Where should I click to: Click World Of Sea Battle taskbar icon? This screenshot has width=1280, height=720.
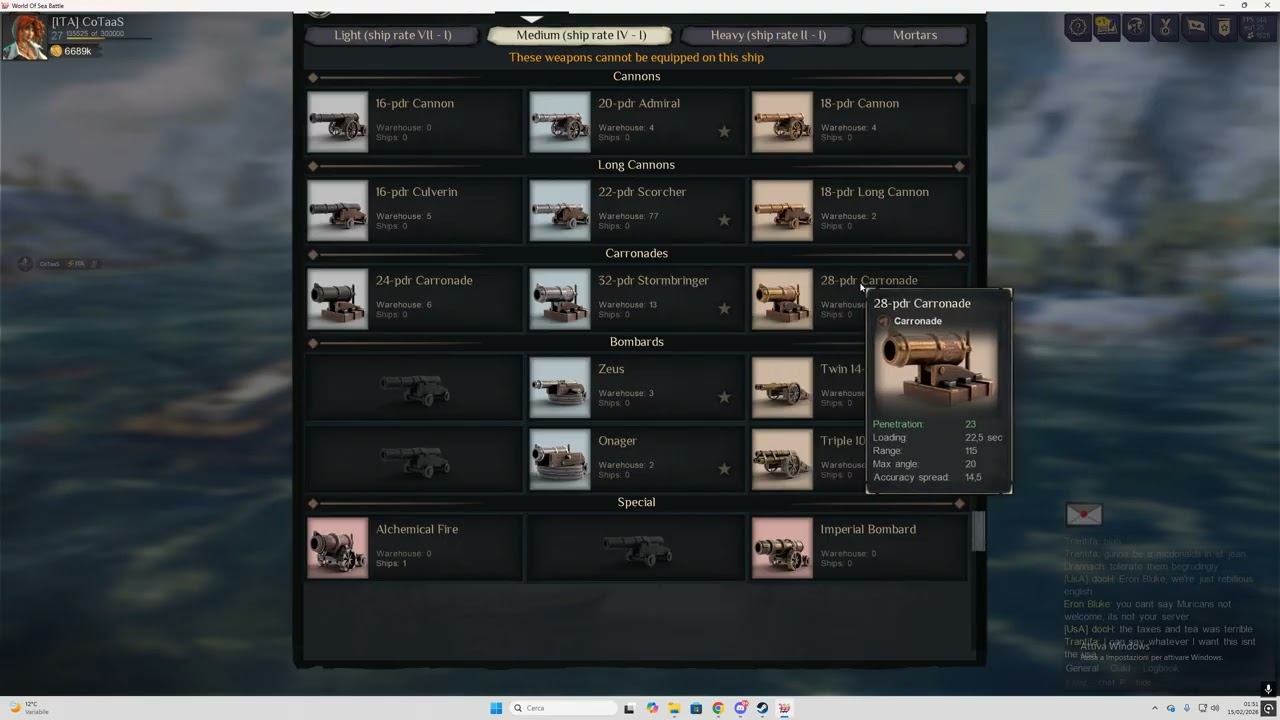(785, 708)
